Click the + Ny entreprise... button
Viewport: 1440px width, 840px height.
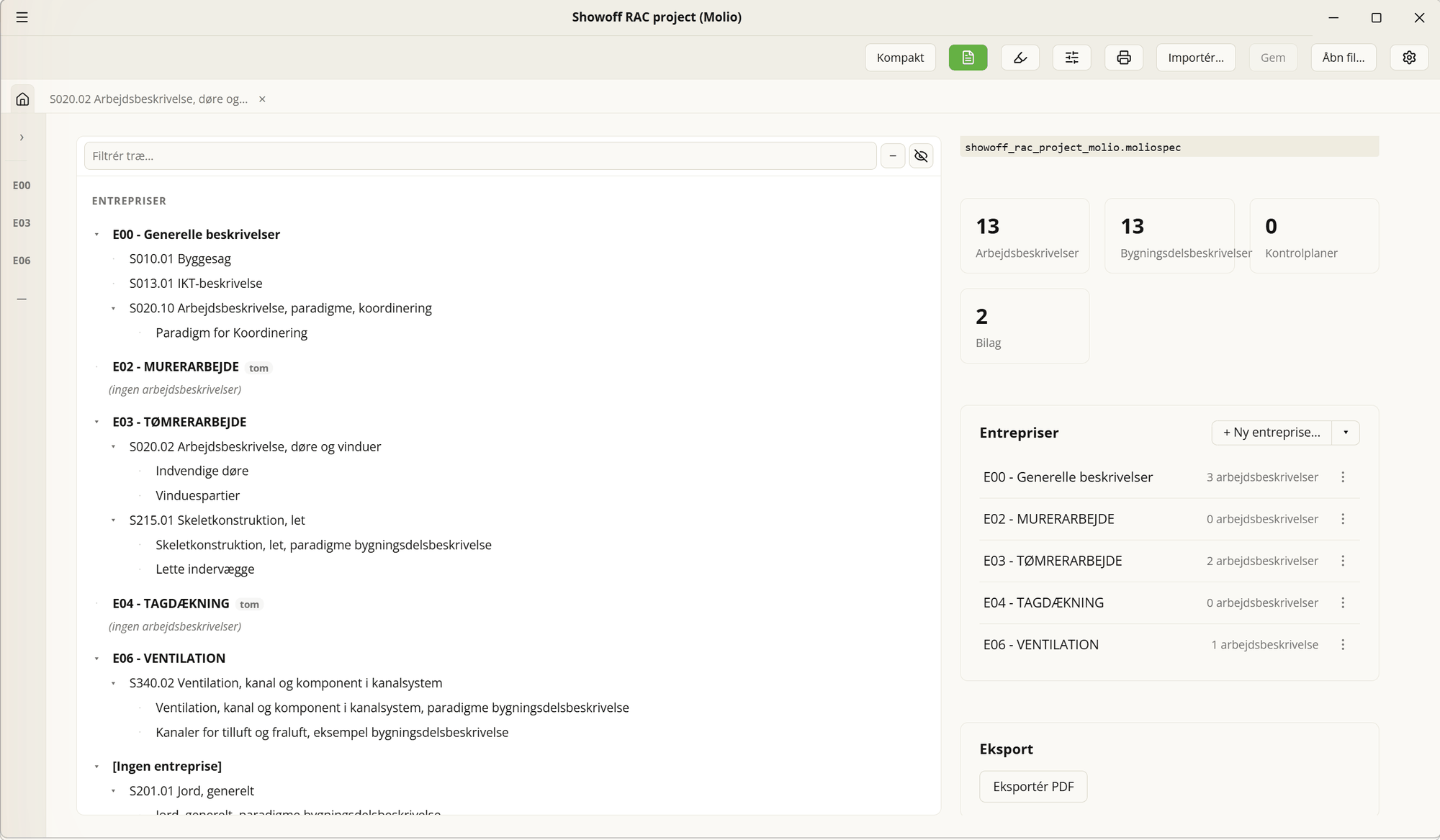point(1272,433)
